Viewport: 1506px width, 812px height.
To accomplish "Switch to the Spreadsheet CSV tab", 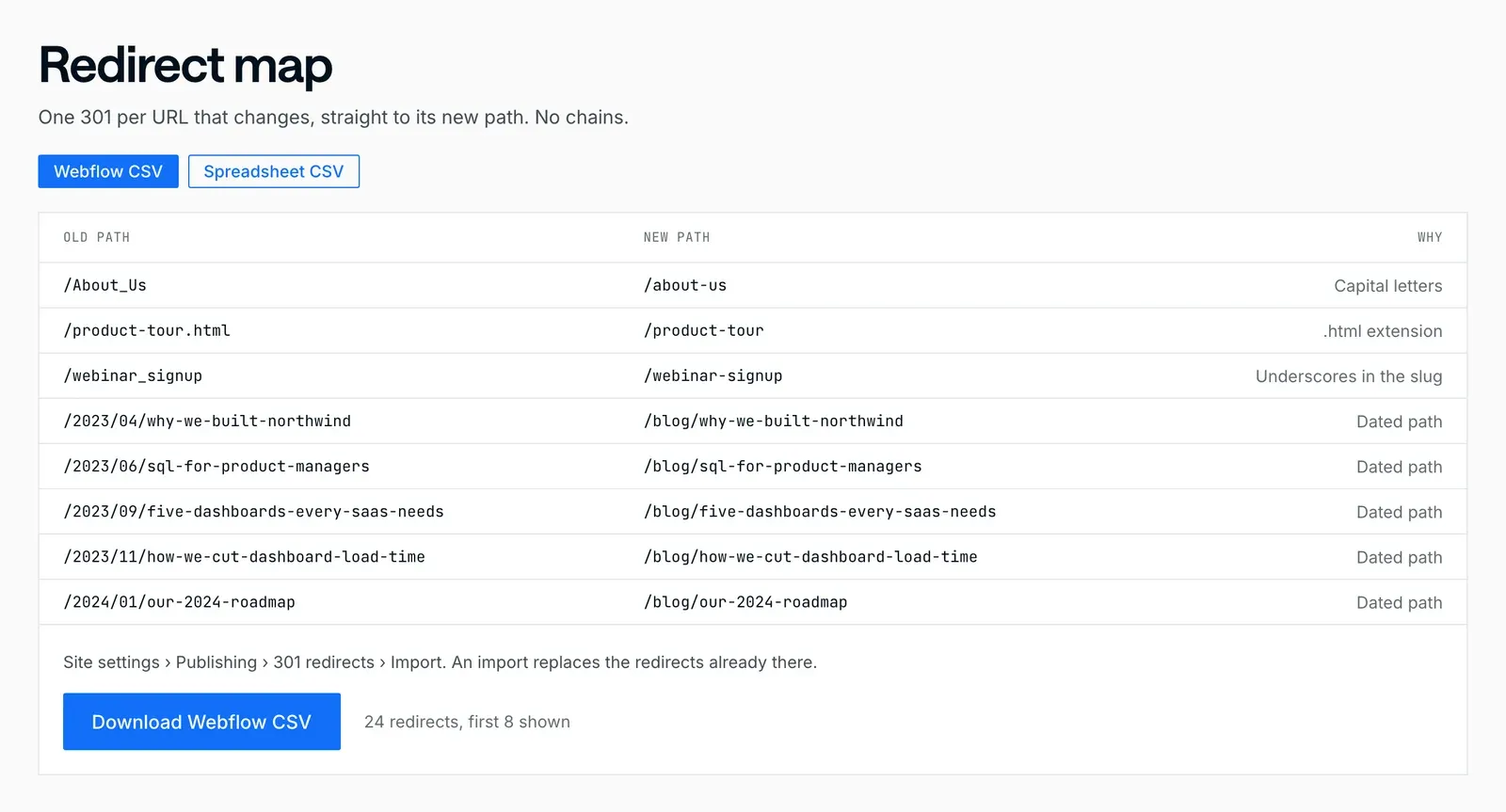I will coord(274,171).
